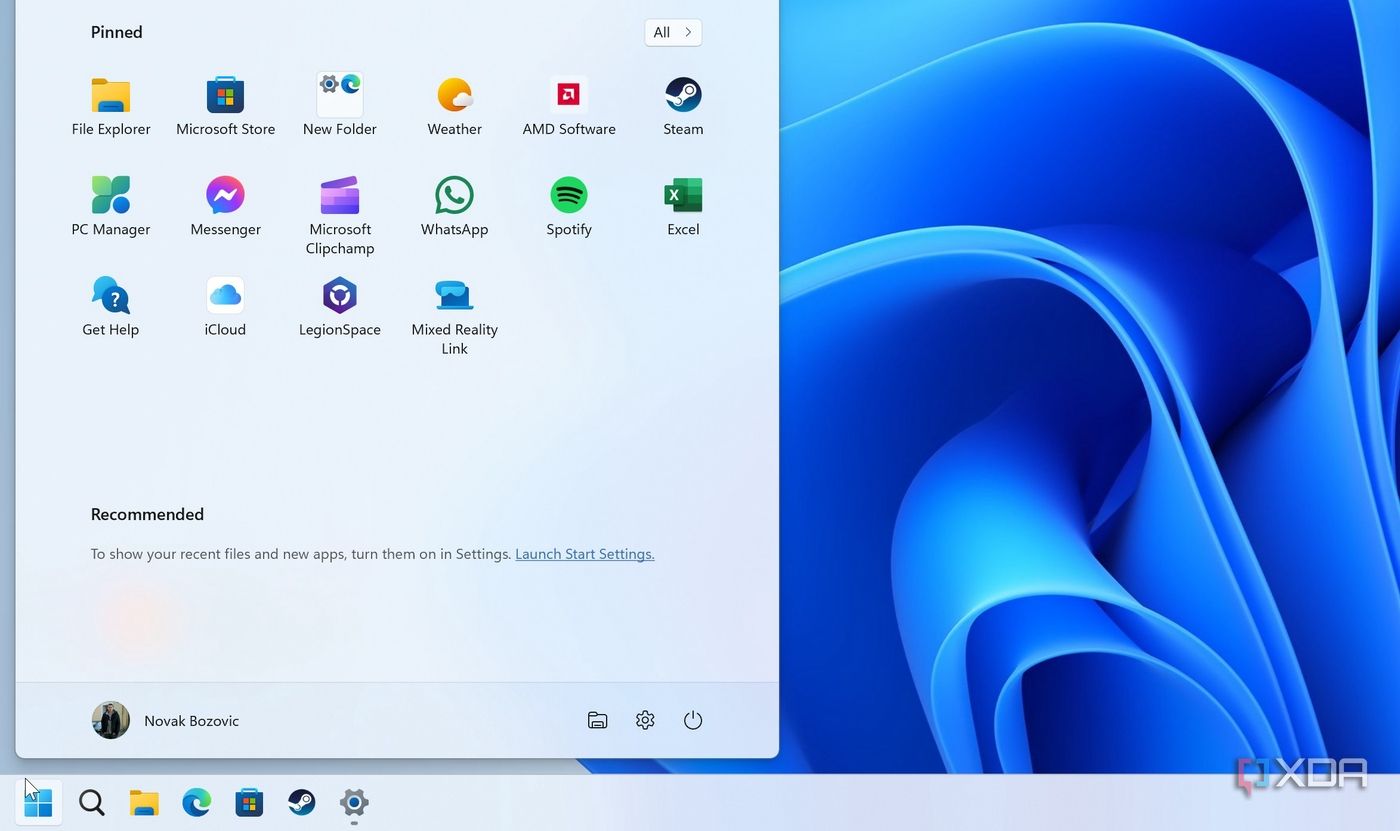1400x831 pixels.
Task: Open iCloud from pinned apps
Action: 225,295
